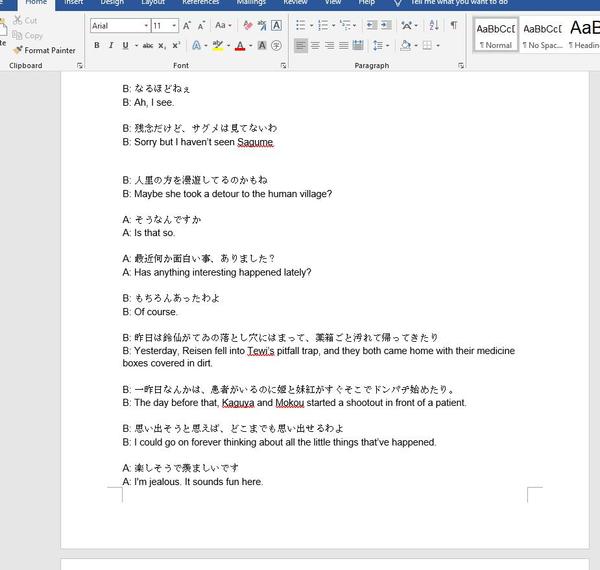This screenshot has width=600, height=570.
Task: Apply text highlight color
Action: coord(217,46)
